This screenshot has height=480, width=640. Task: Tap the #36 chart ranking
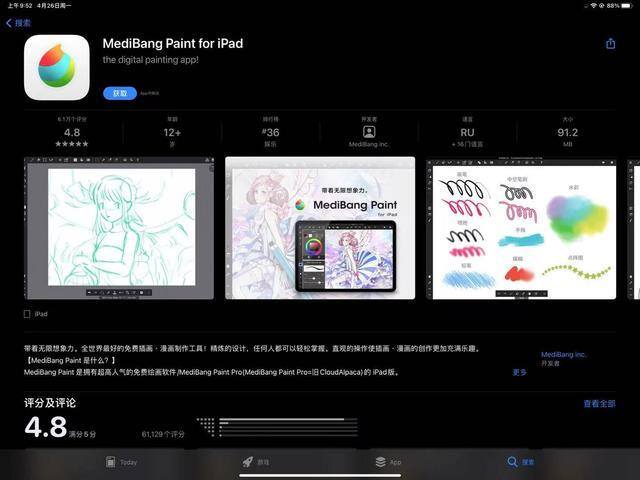click(270, 132)
